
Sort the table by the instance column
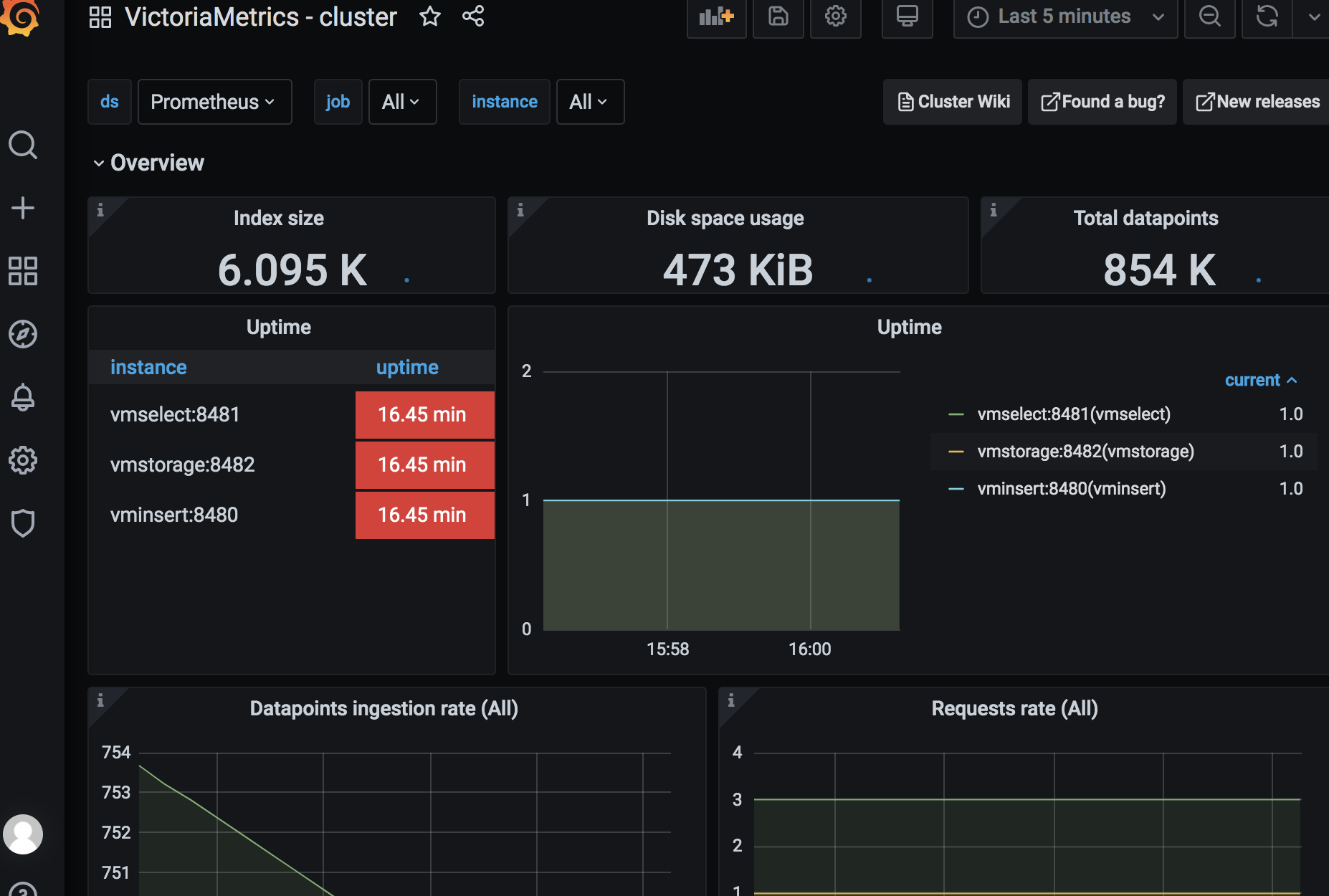point(148,367)
